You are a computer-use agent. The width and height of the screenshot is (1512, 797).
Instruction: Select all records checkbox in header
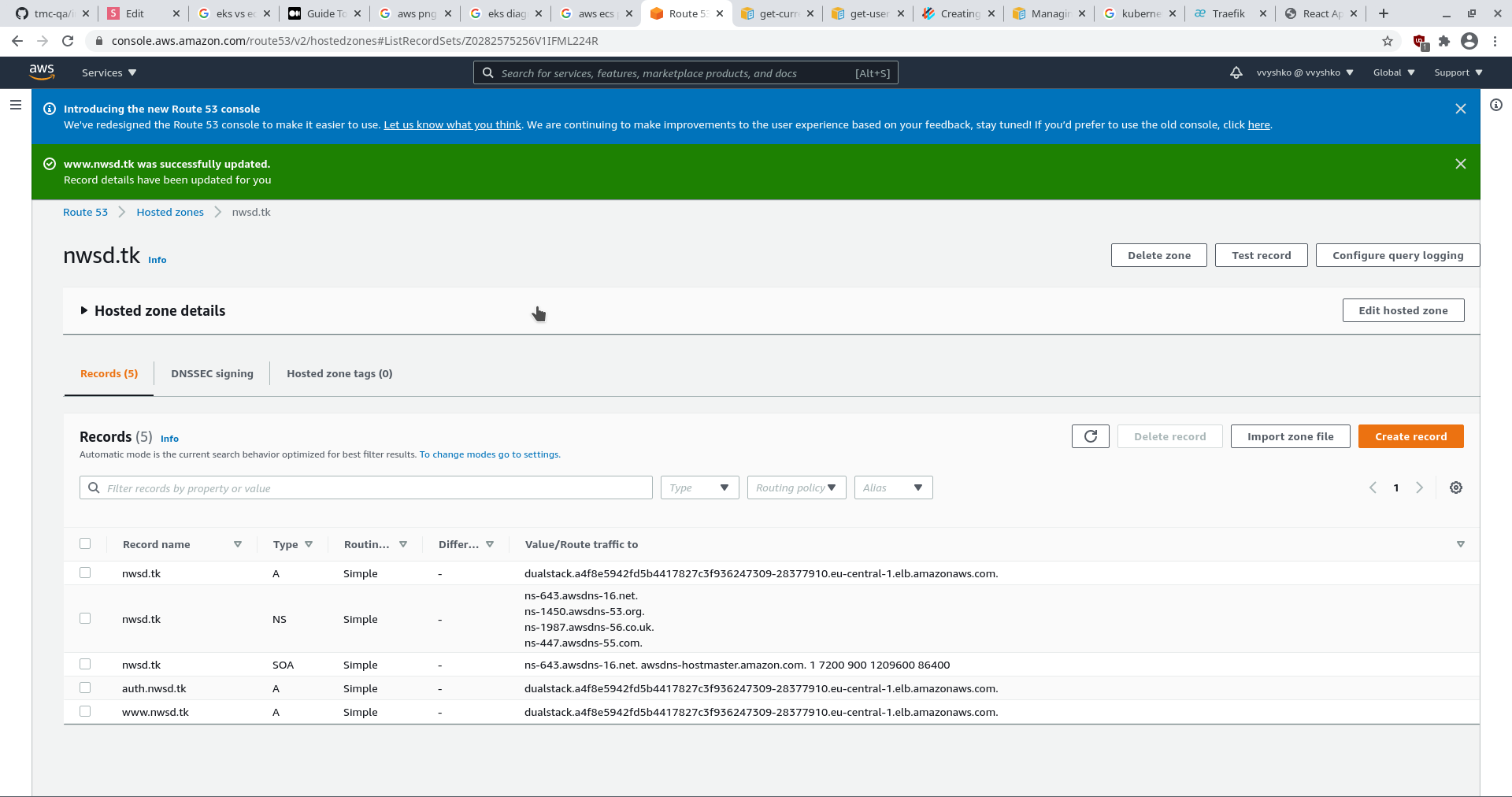[85, 543]
